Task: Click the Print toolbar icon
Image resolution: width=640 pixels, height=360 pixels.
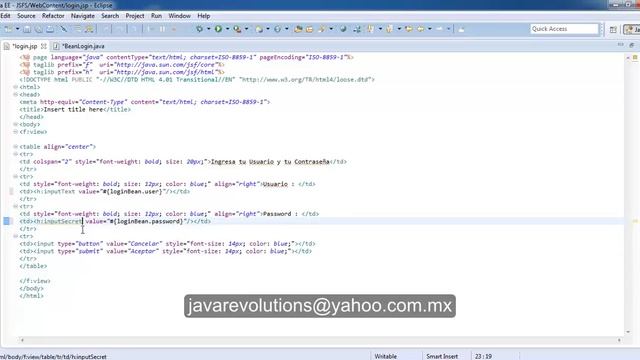Action: (50, 29)
